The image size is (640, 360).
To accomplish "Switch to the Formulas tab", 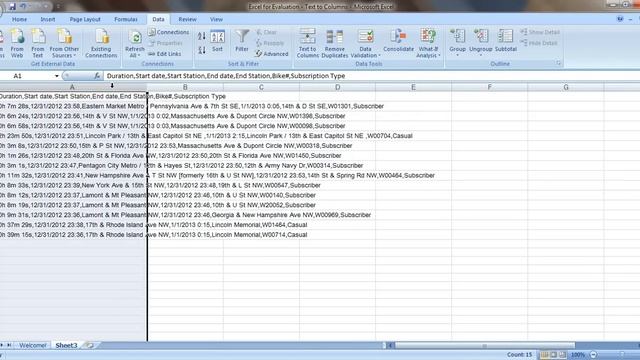I will tap(126, 19).
